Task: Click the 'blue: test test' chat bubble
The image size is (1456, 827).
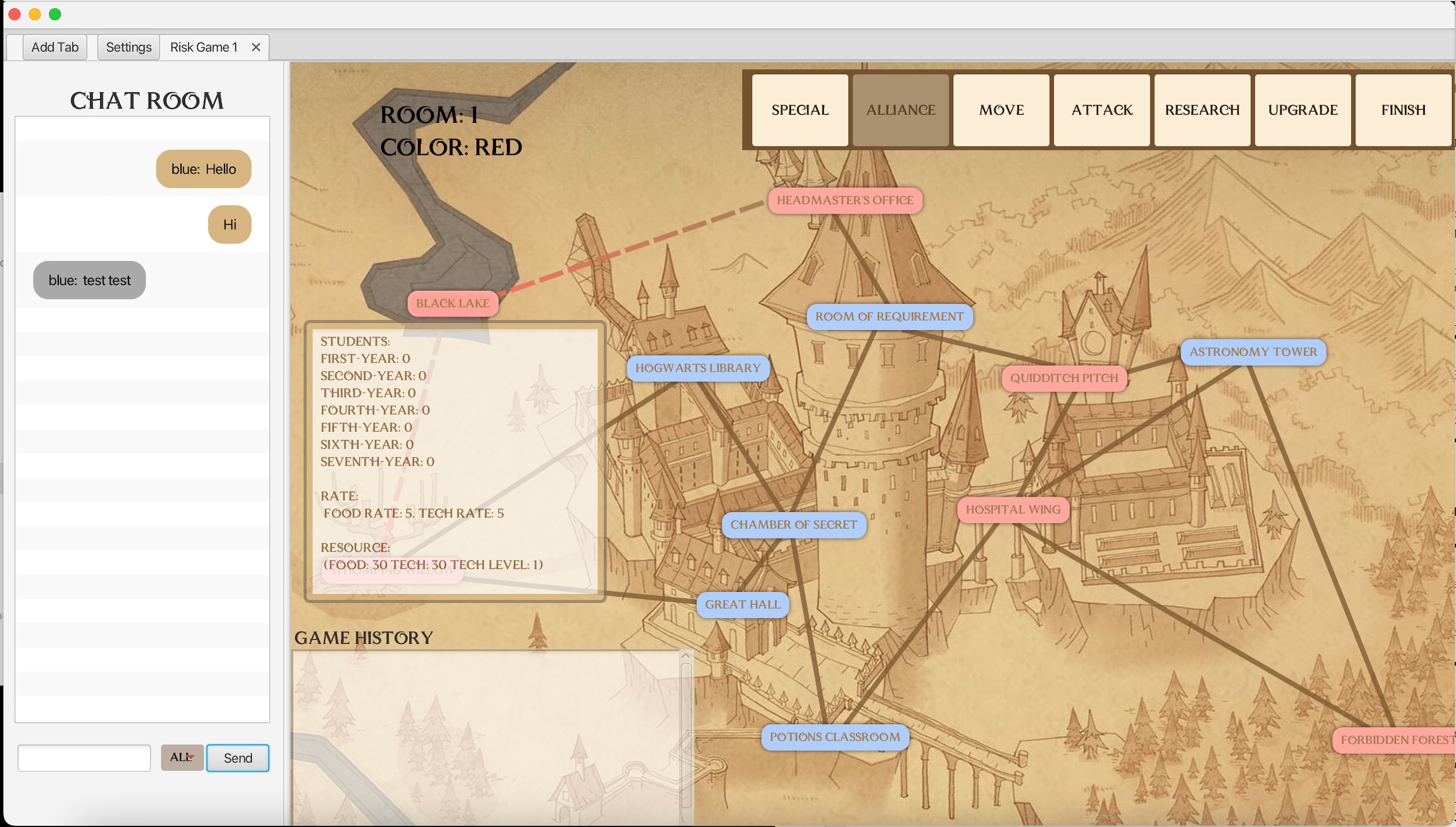Action: pos(89,280)
